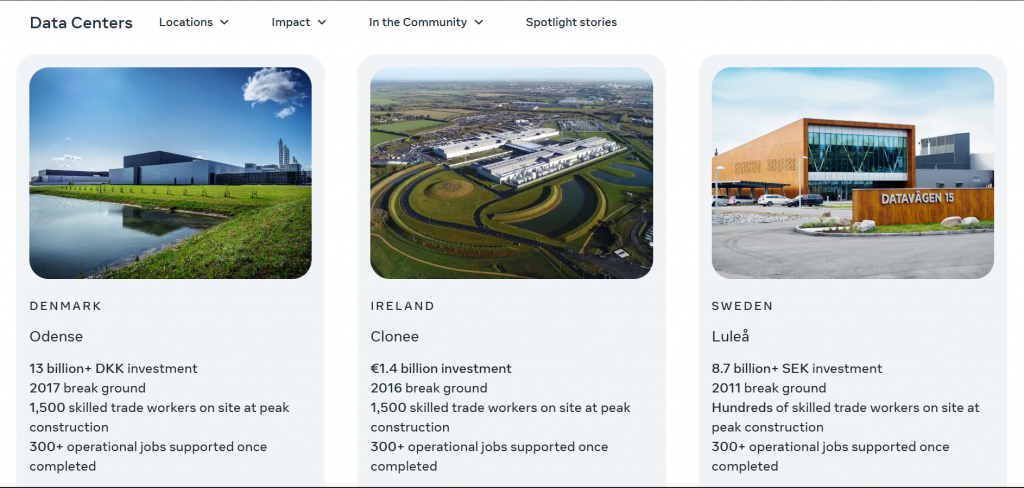Open the Clonee location heading
The width and height of the screenshot is (1024, 488).
[395, 336]
